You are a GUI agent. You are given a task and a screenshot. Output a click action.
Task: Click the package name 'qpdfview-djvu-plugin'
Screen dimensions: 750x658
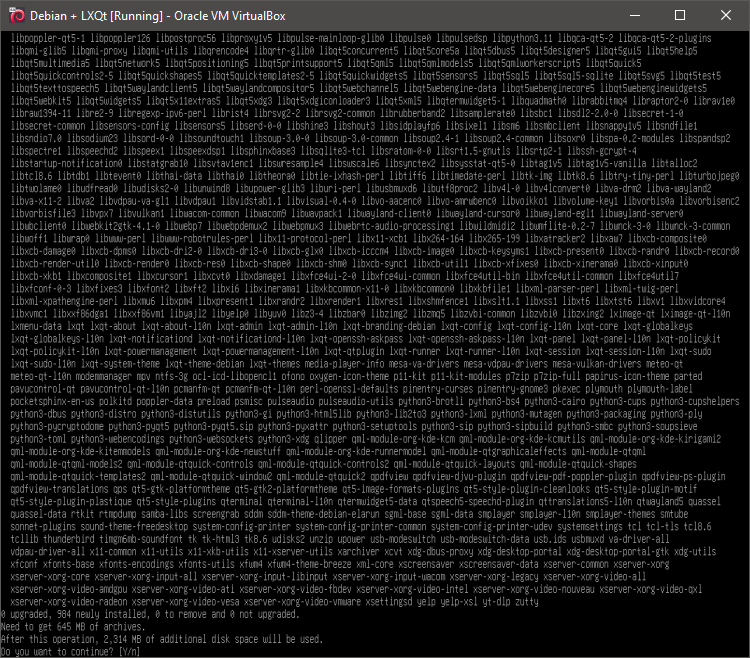(459, 476)
